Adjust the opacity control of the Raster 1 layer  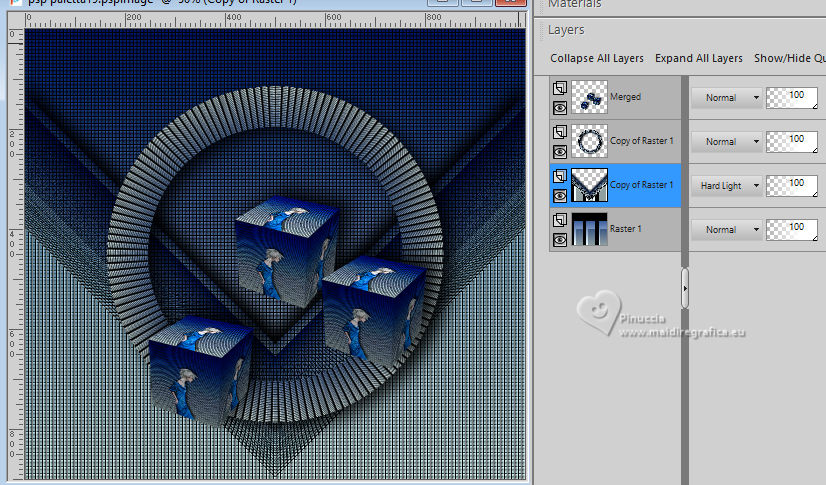coord(792,230)
